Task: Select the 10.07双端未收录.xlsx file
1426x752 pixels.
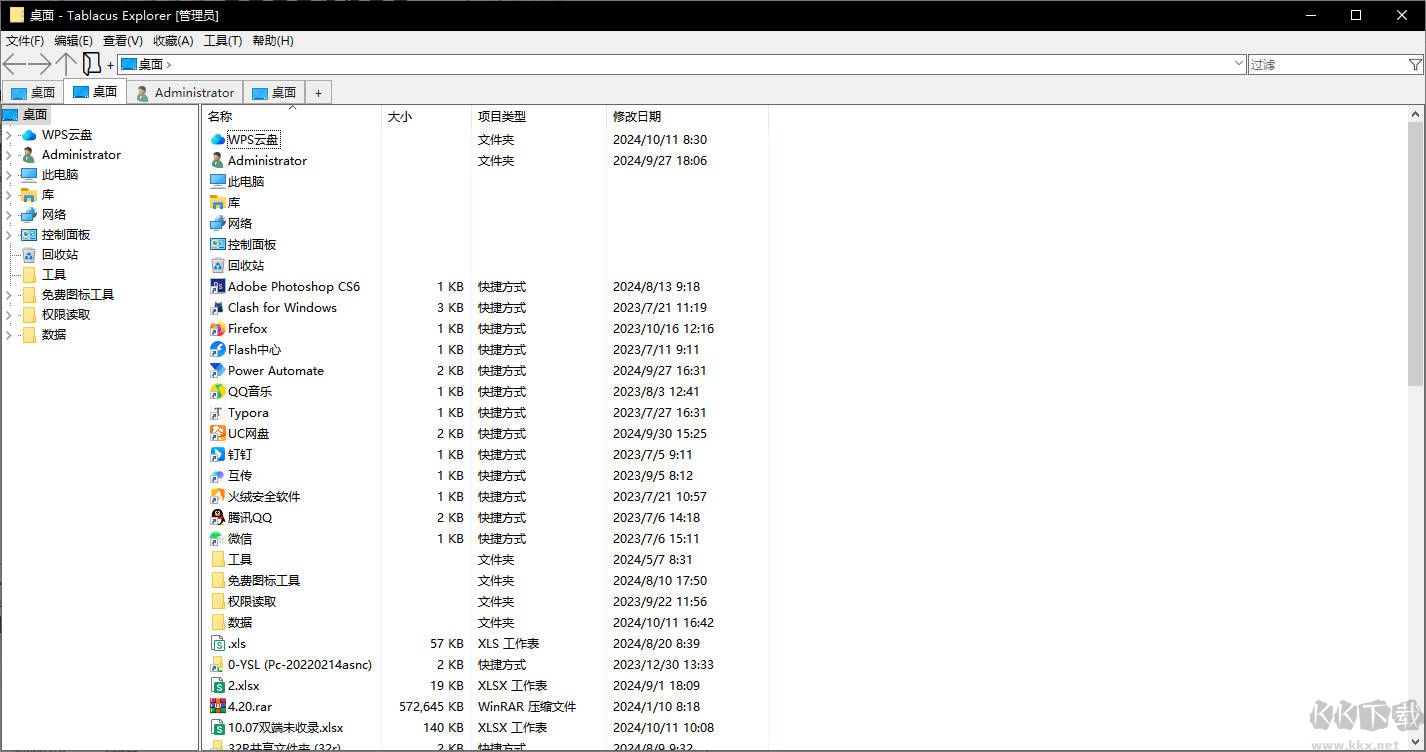Action: 285,728
